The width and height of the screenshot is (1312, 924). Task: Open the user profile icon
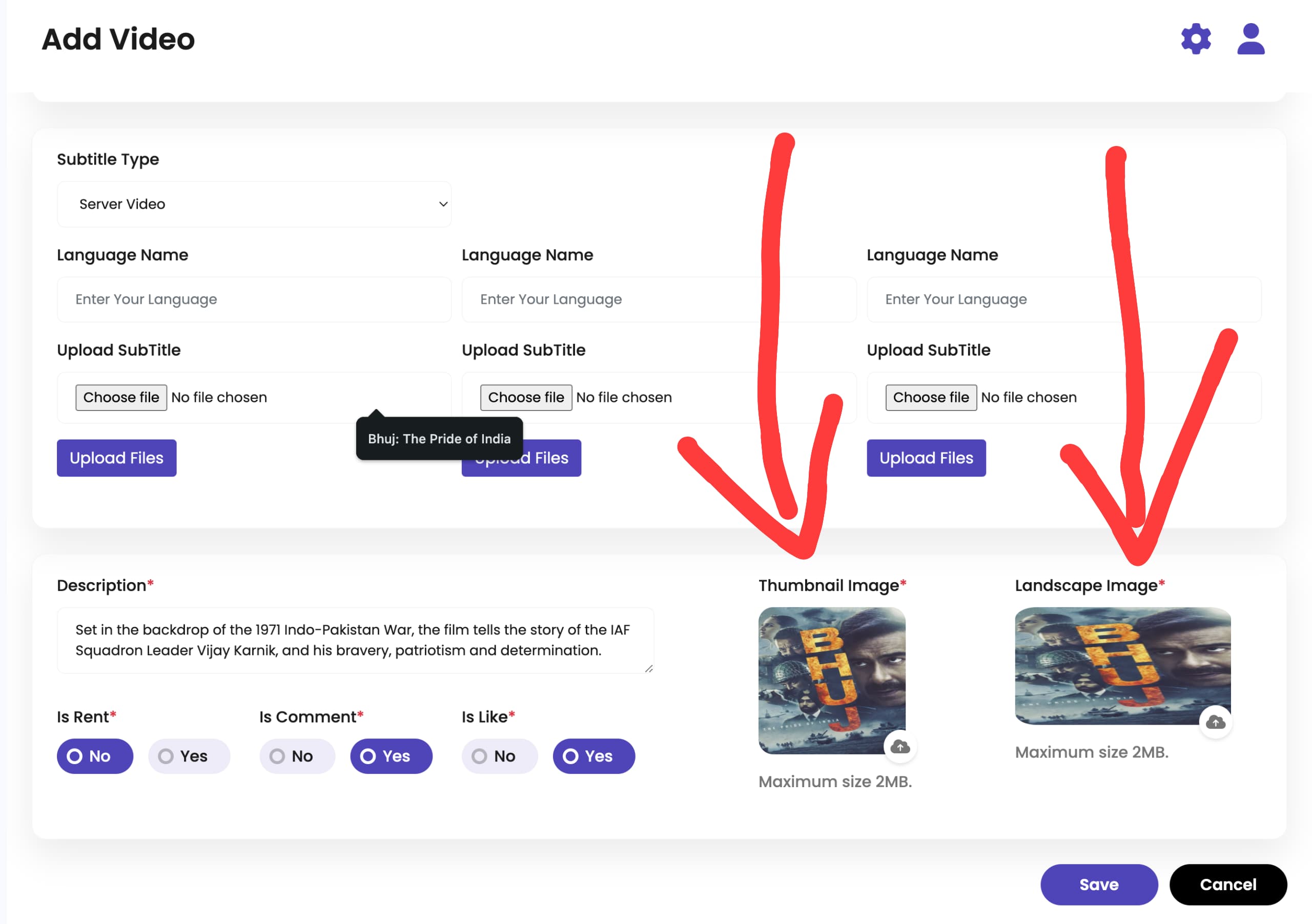tap(1250, 39)
